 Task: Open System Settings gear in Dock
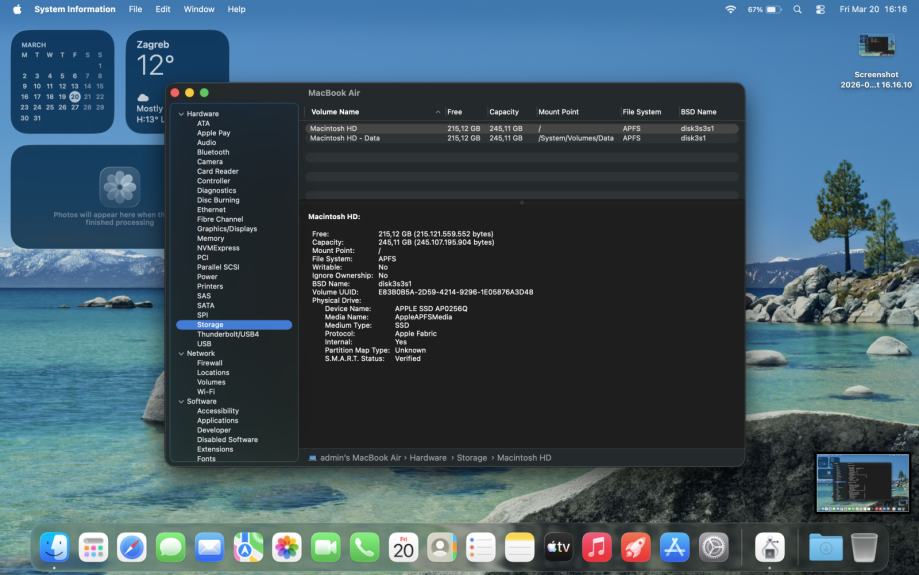(x=714, y=547)
